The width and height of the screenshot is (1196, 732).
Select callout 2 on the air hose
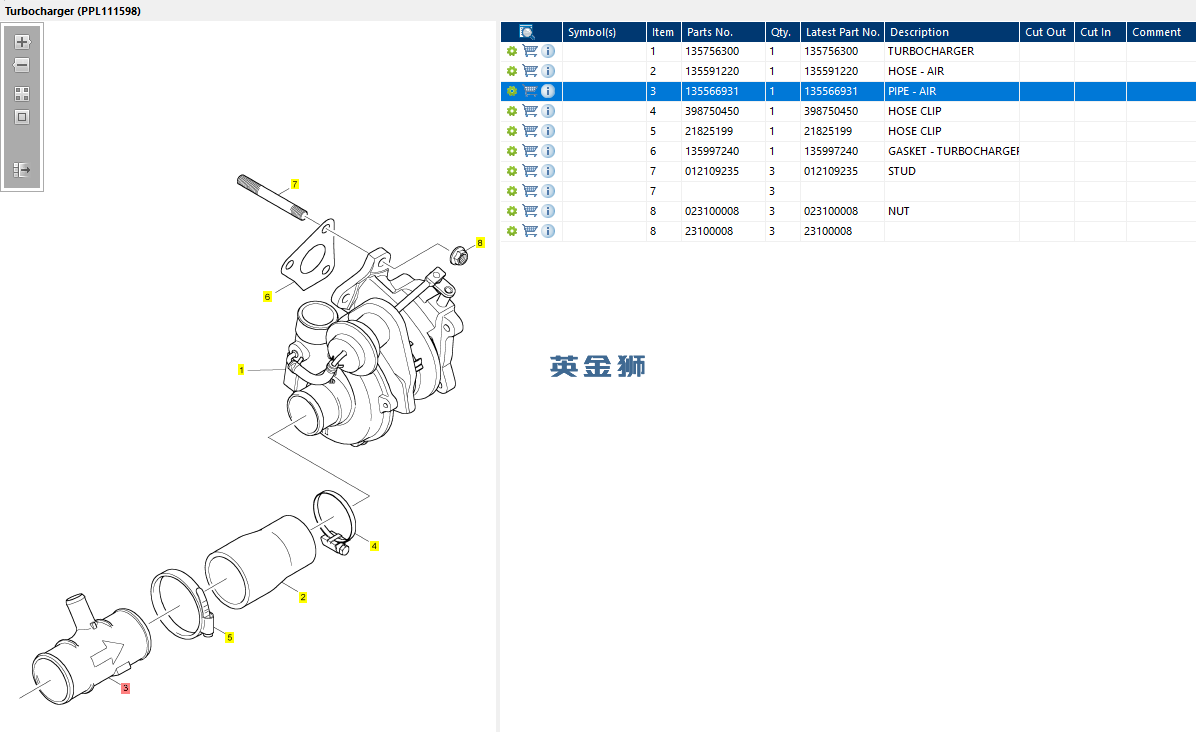click(x=303, y=597)
